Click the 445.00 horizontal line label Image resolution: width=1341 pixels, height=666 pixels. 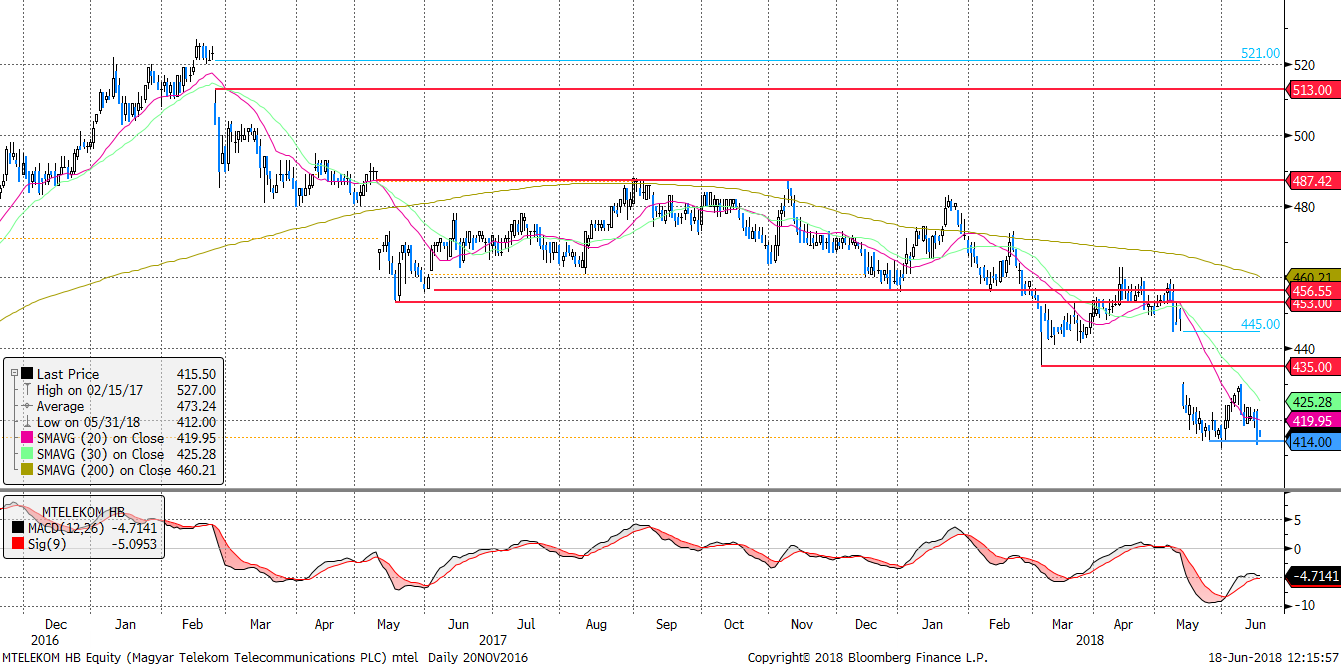[x=1260, y=324]
